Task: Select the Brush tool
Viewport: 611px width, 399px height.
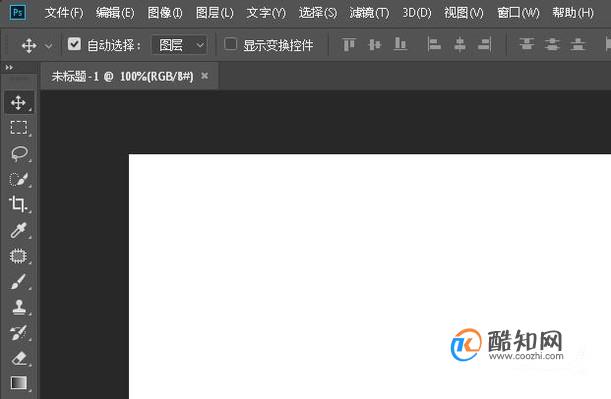Action: tap(18, 282)
